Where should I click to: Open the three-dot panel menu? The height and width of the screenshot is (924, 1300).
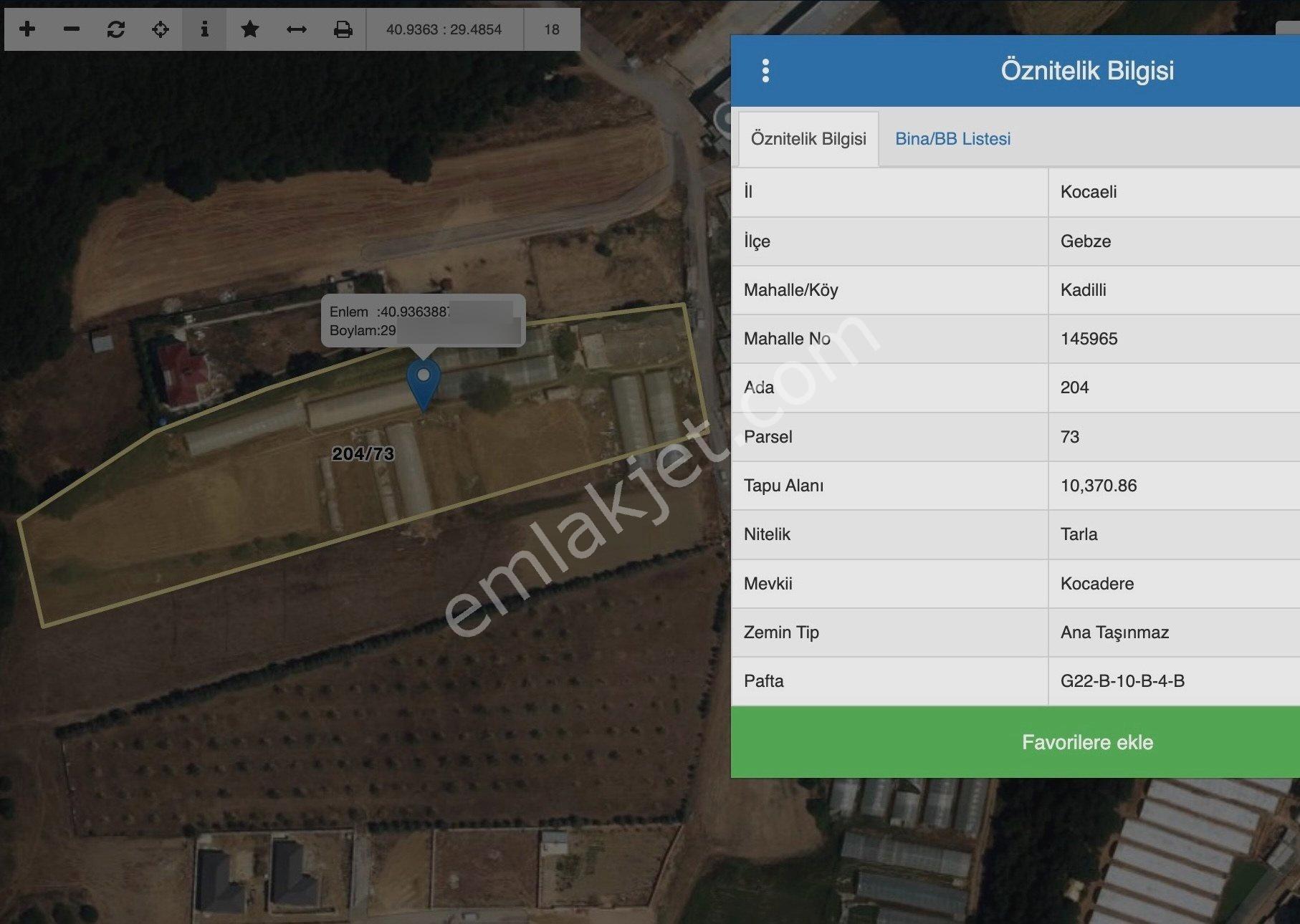[x=765, y=71]
